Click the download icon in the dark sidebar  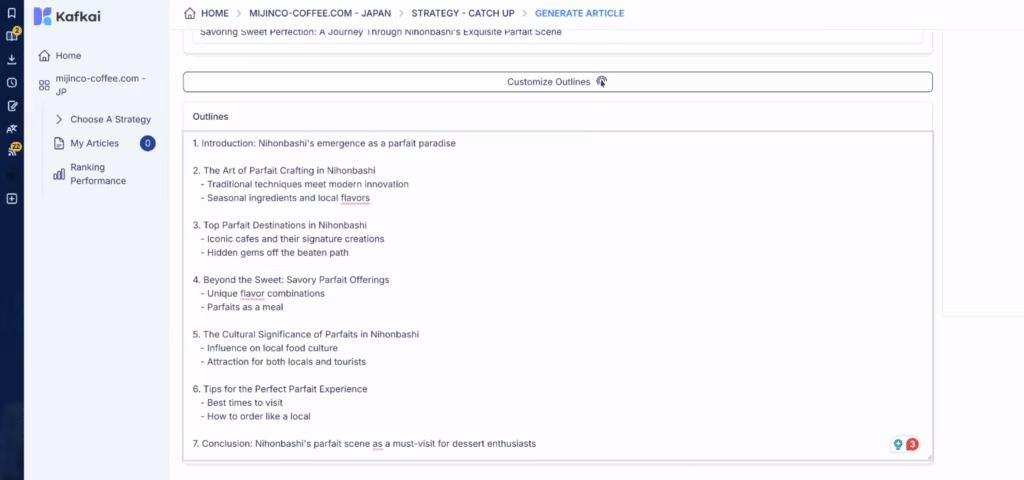click(x=11, y=59)
